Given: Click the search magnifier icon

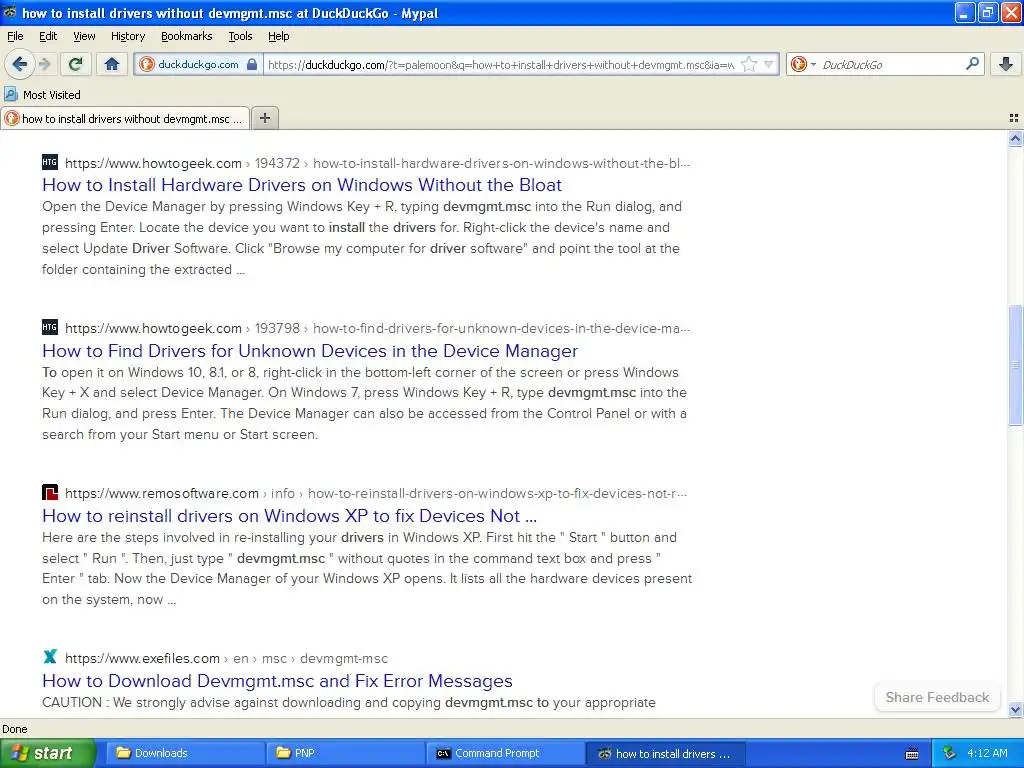Looking at the screenshot, I should click(972, 64).
